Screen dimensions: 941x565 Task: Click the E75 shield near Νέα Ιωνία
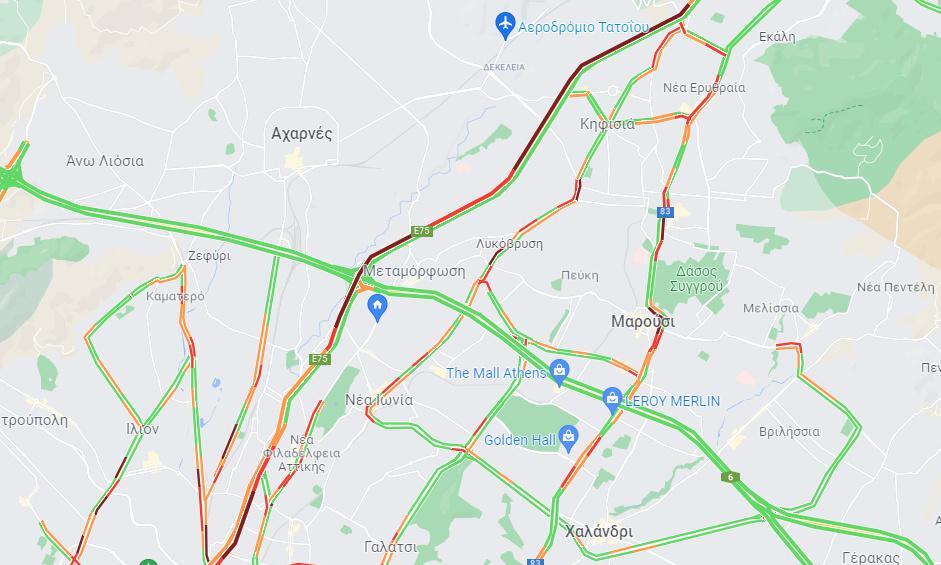point(320,359)
